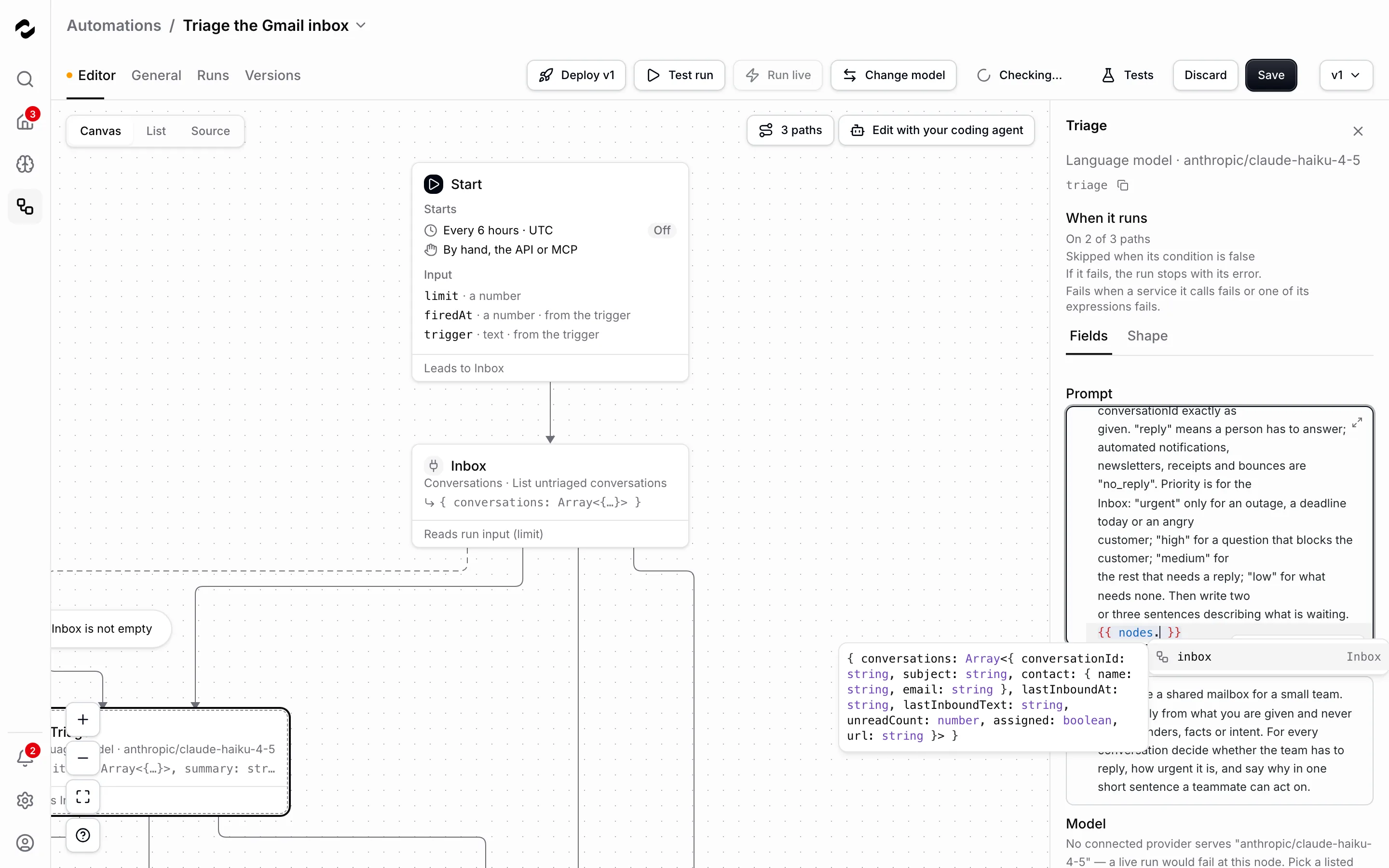The width and height of the screenshot is (1389, 868).
Task: Open the Shape tab in Triage panel
Action: tap(1147, 336)
